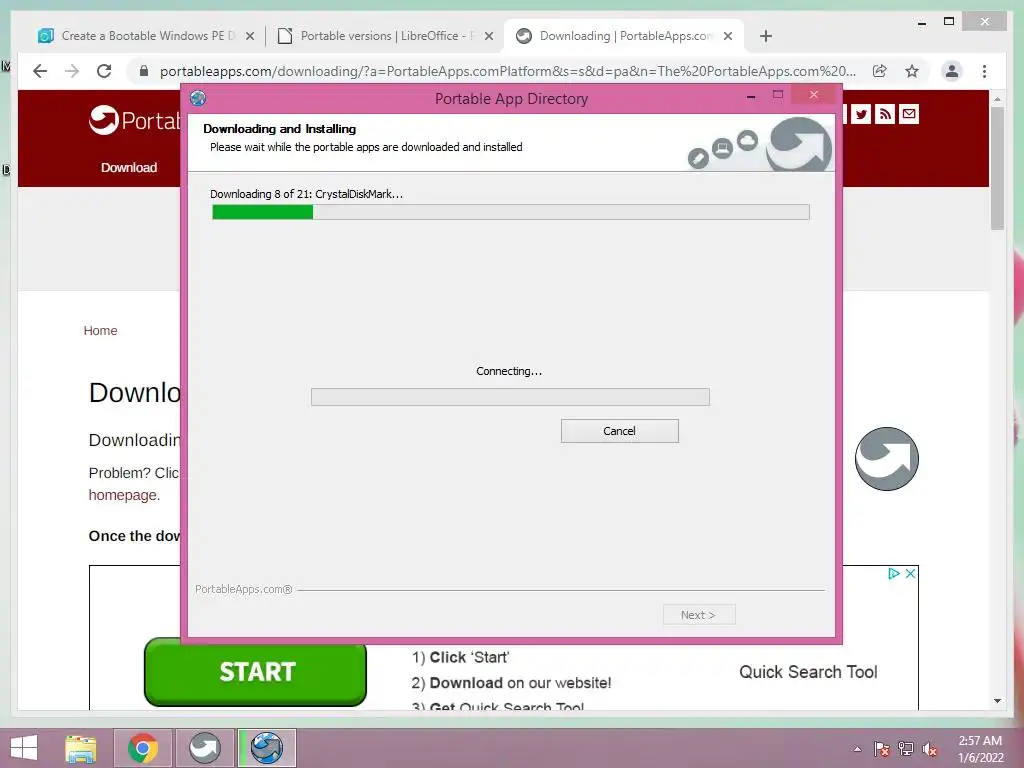Open PortableApps Twitter link
Screen dimensions: 1024x768
click(861, 114)
